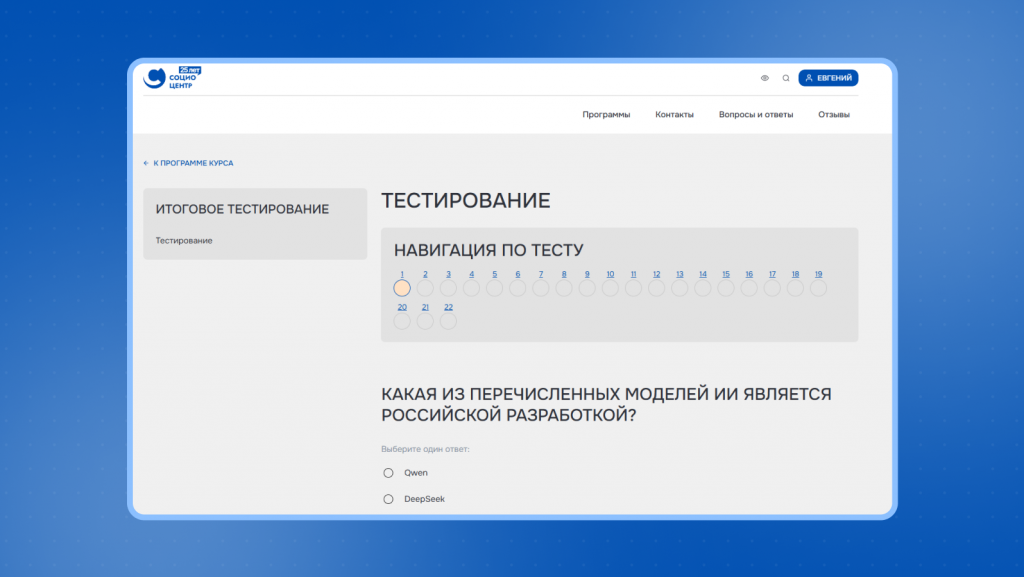The height and width of the screenshot is (577, 1024).
Task: Click the status circle under question 10
Action: coord(610,288)
